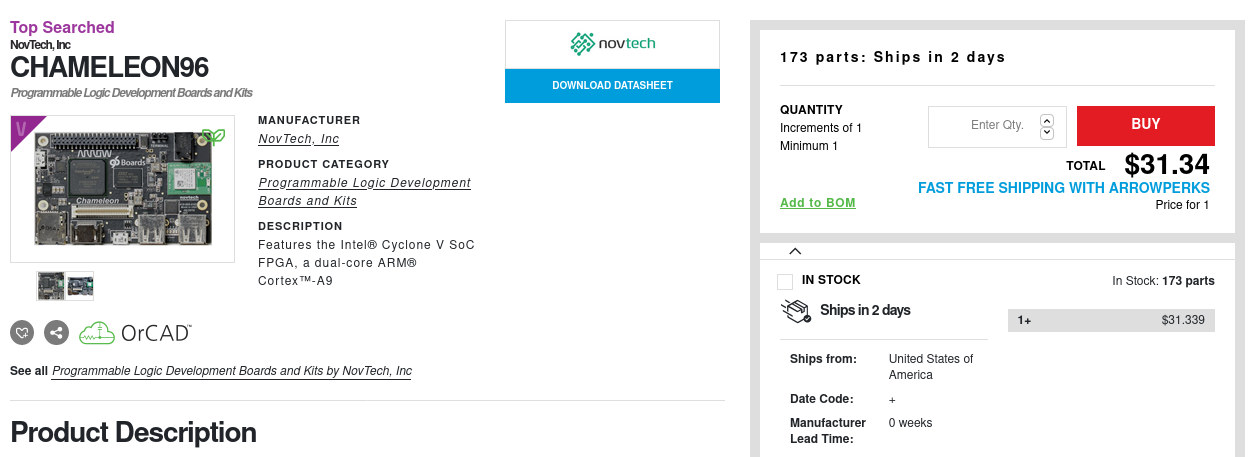
Task: Click the red BUY button
Action: 1145,125
